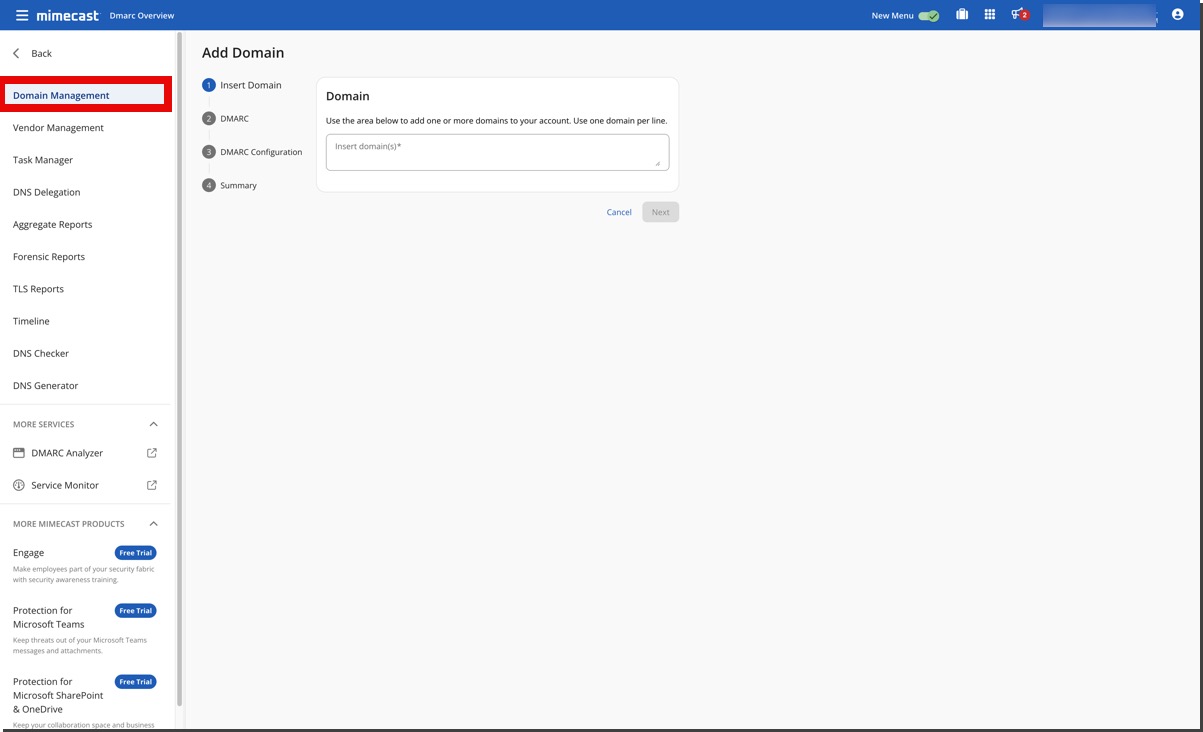Click the Next button
The height and width of the screenshot is (732, 1203).
click(x=661, y=212)
